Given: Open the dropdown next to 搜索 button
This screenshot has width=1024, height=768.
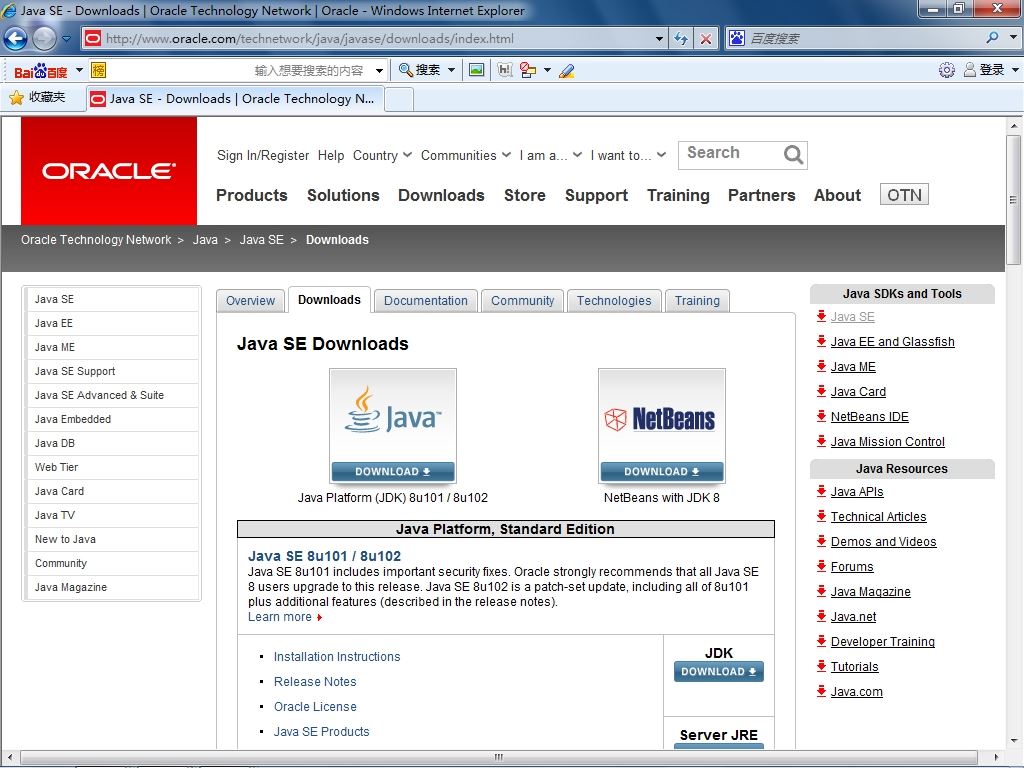Looking at the screenshot, I should click(451, 70).
